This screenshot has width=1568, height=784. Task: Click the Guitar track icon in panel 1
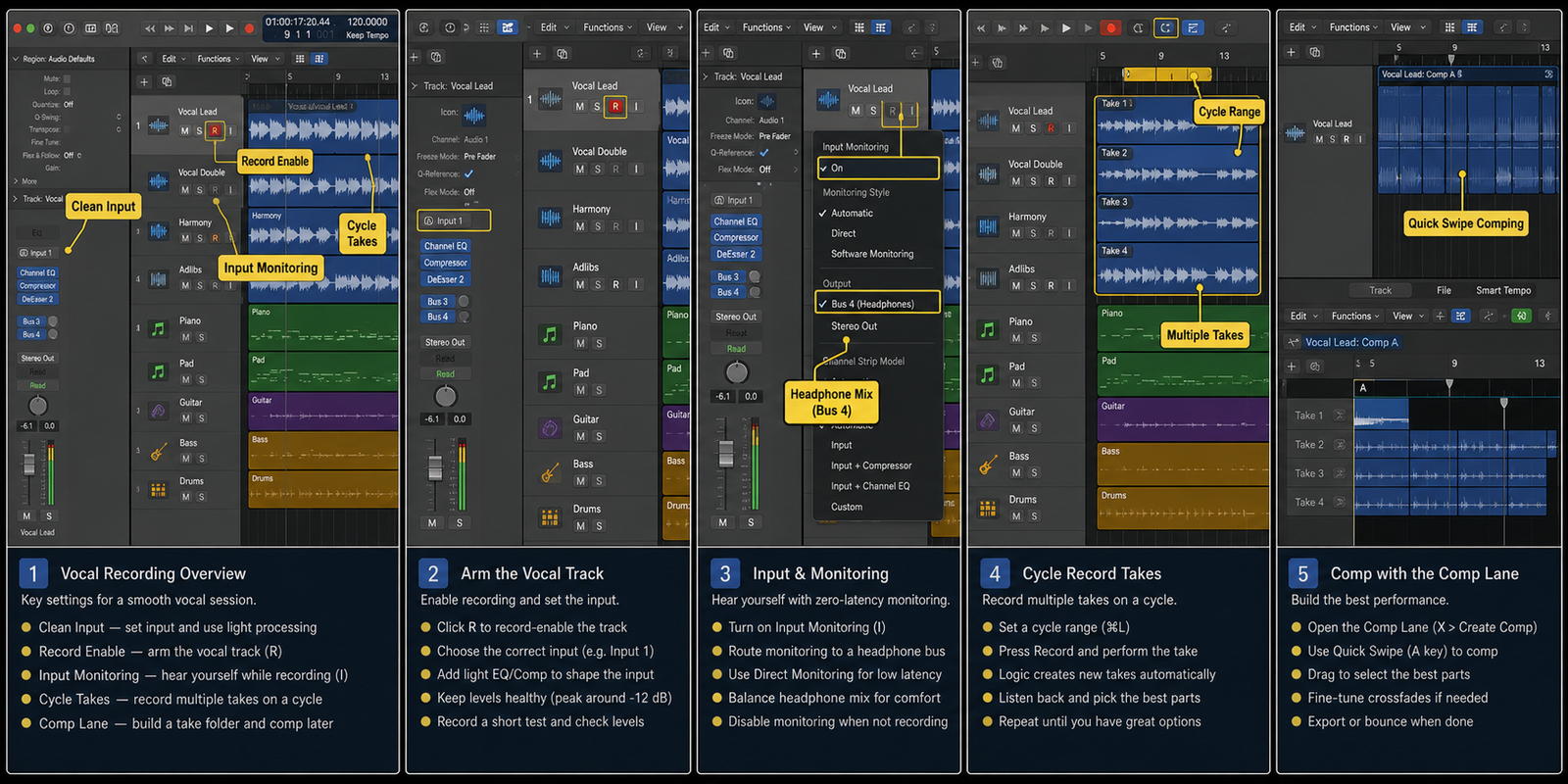coord(158,412)
